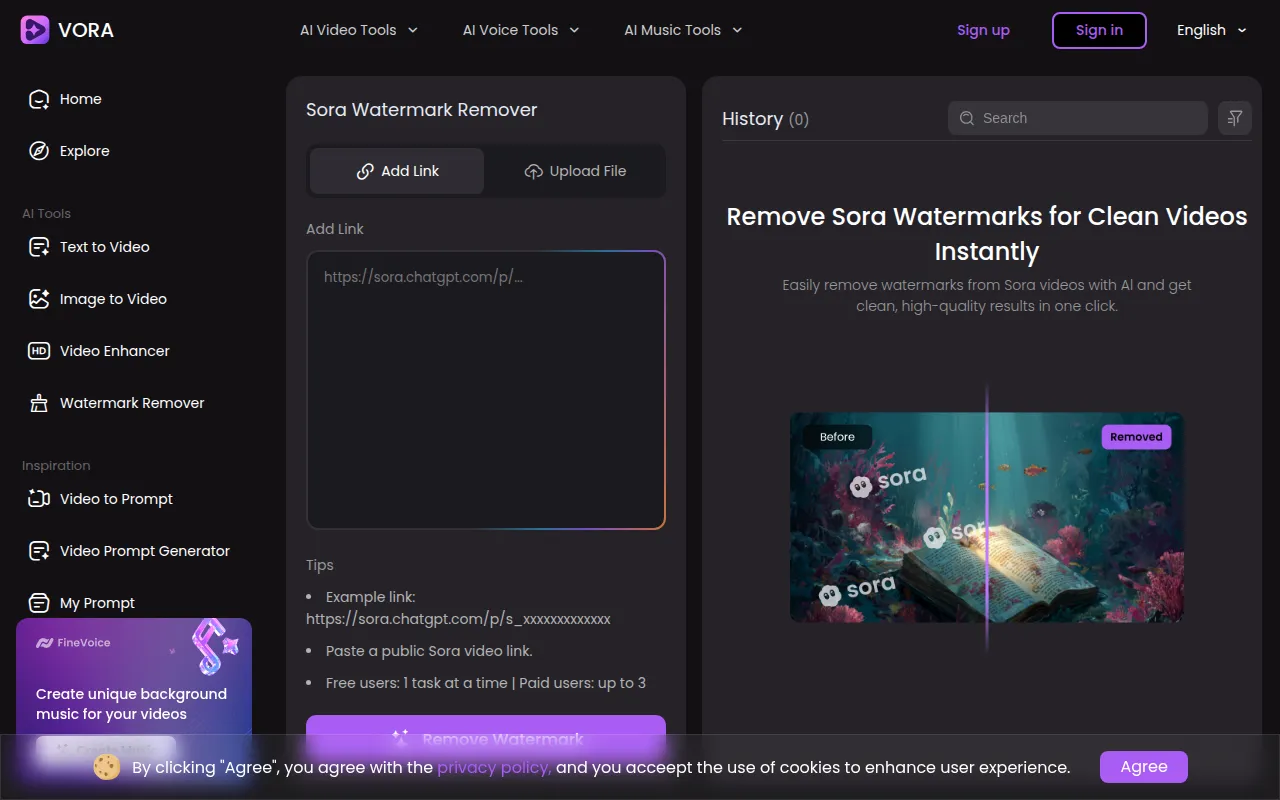
Task: Switch to the Upload File tab
Action: 575,171
